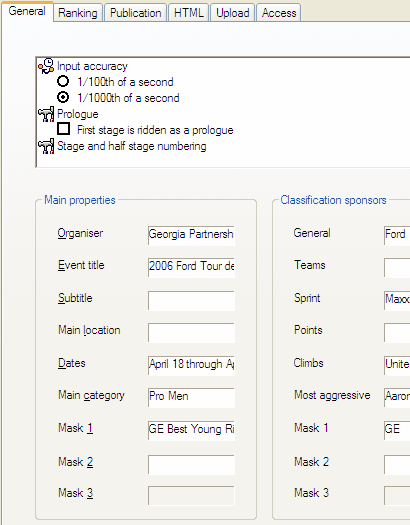The height and width of the screenshot is (525, 410).
Task: Click the disabled Main properties Mask 3 field
Action: click(191, 496)
